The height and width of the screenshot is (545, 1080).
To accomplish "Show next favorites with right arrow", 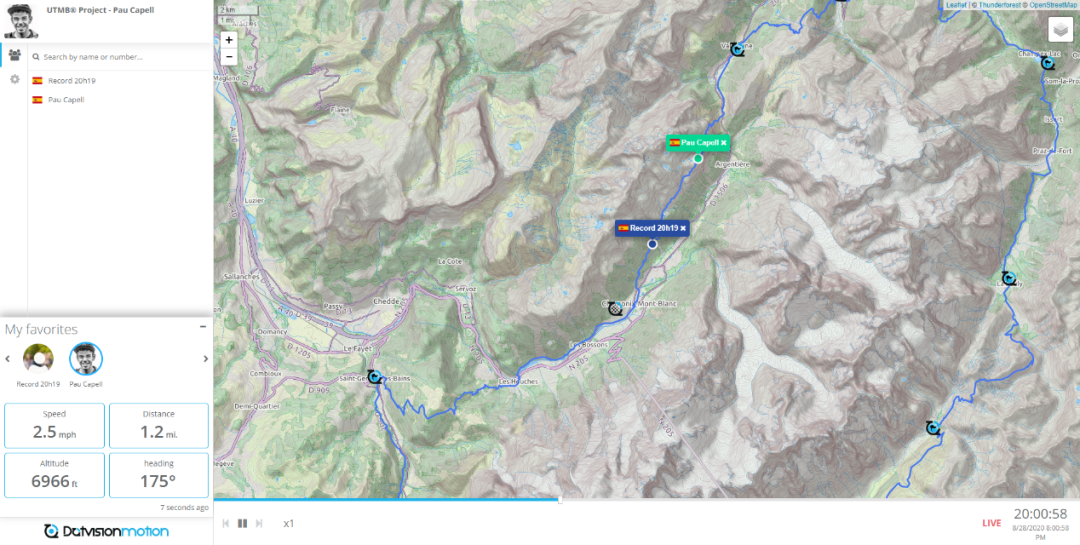I will [205, 358].
